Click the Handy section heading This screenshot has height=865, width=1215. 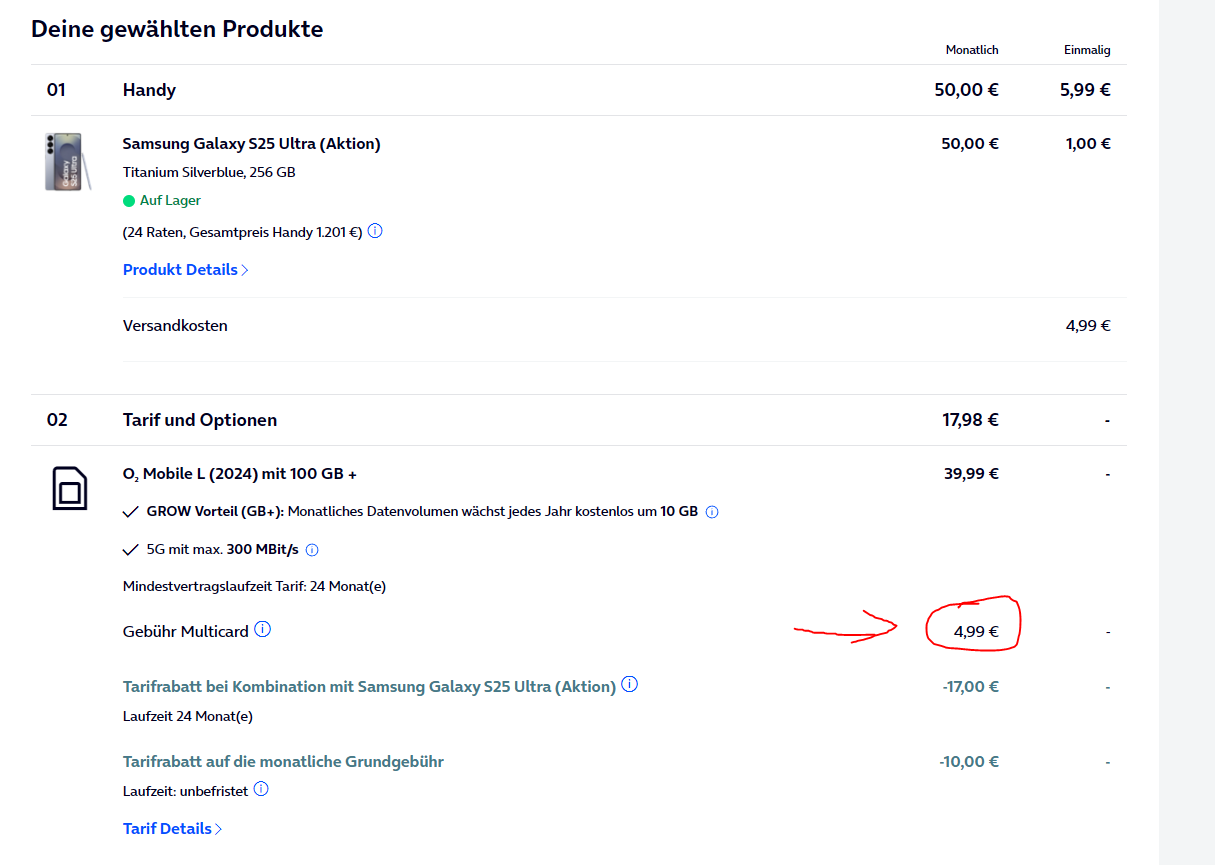coord(149,90)
